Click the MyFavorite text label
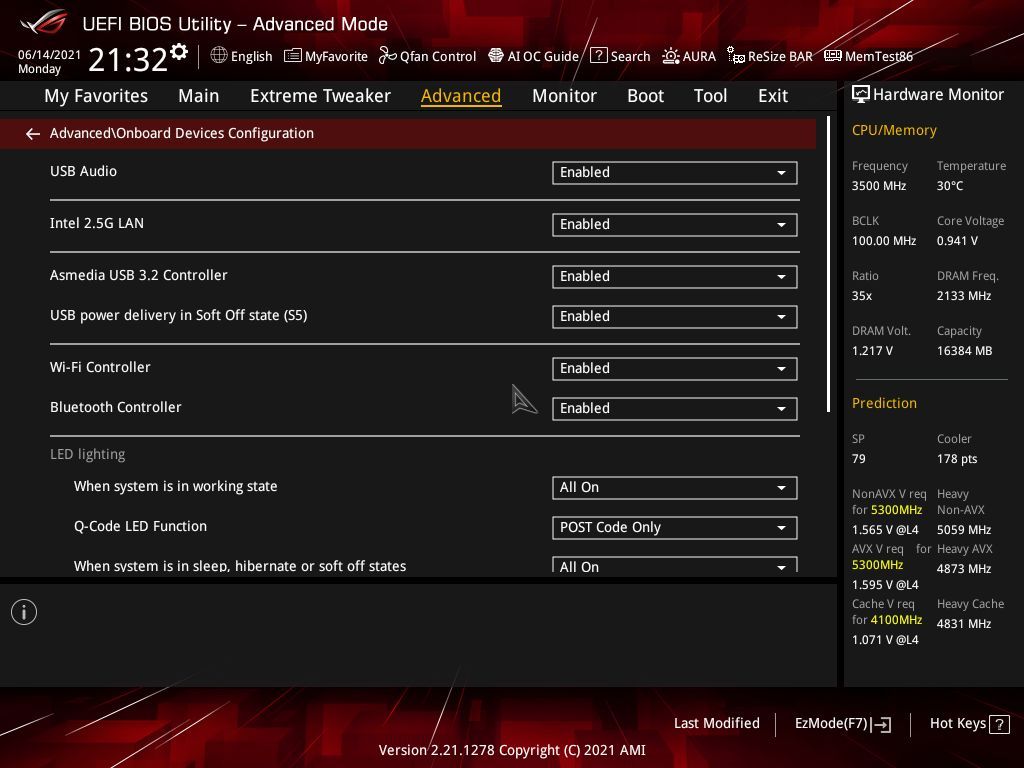 pyautogui.click(x=336, y=57)
